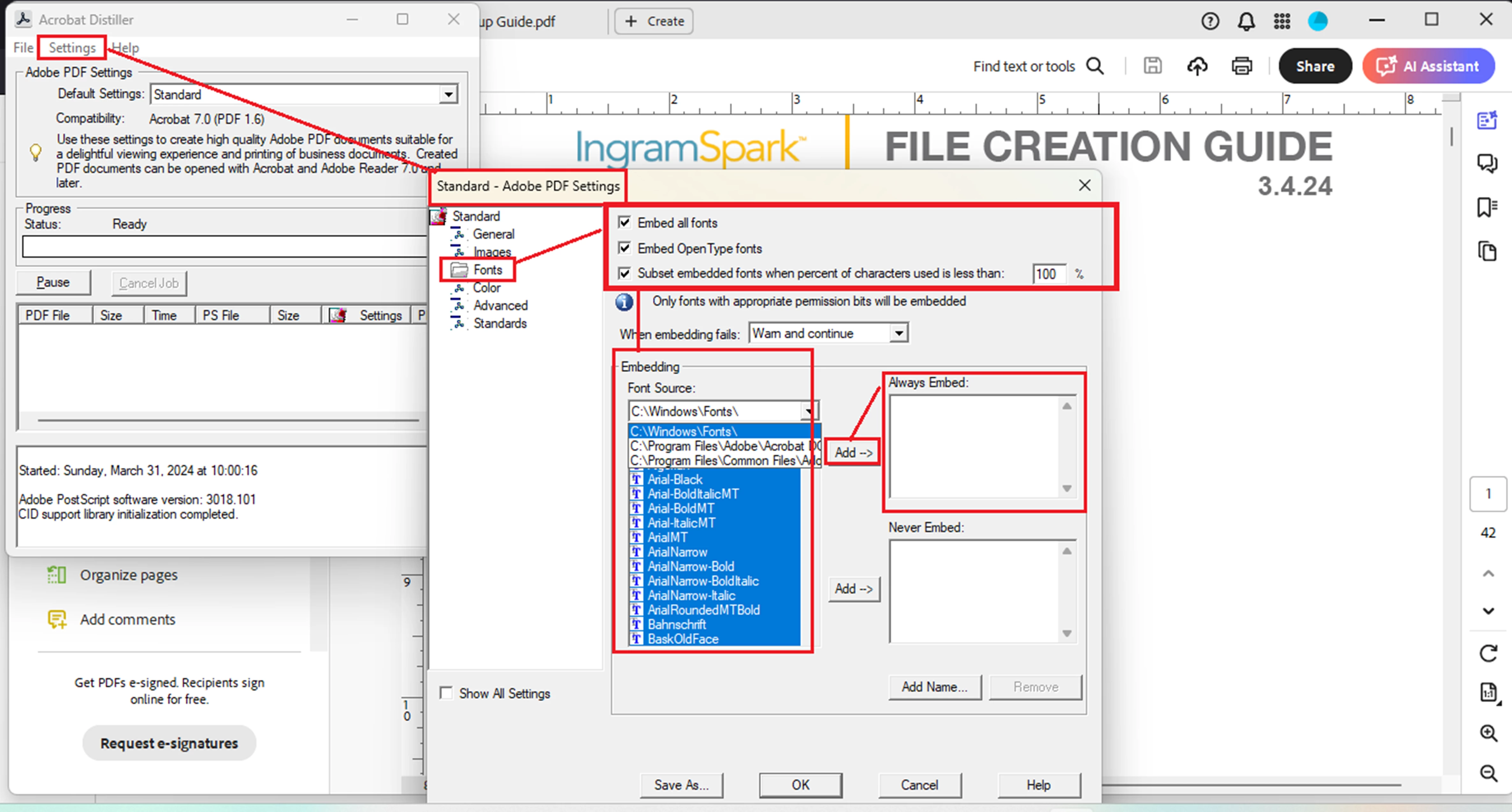Toggle Embed OpenType fonts checkbox
The image size is (1512, 812).
pos(624,248)
